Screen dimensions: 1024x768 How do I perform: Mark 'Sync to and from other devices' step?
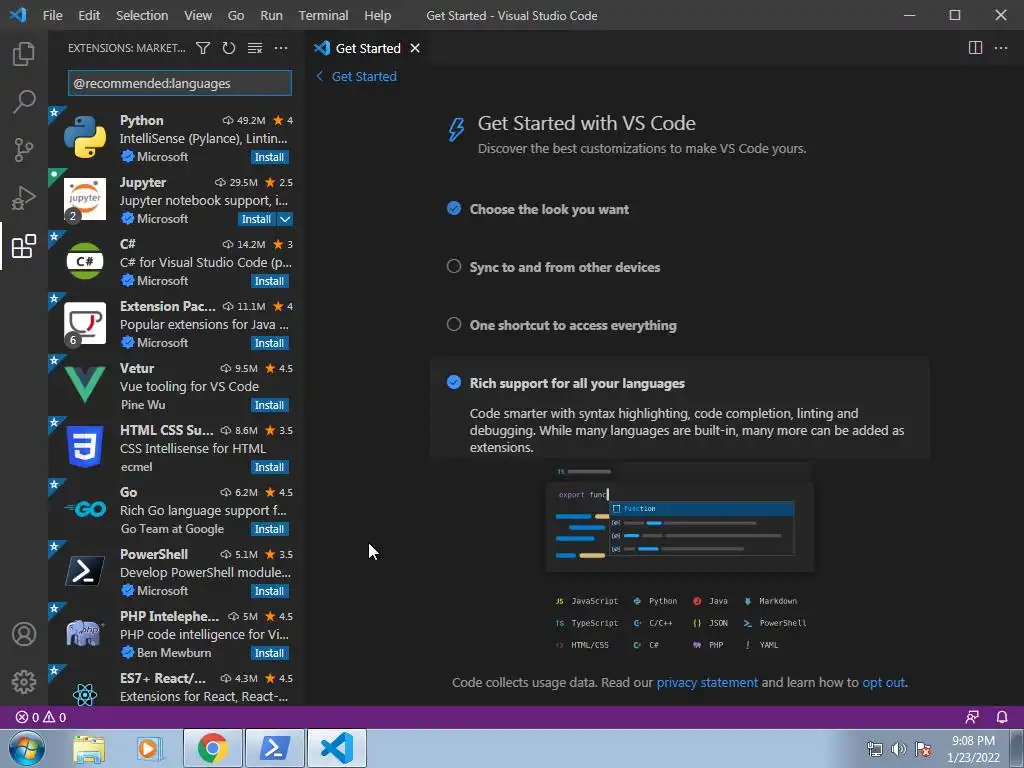point(454,266)
